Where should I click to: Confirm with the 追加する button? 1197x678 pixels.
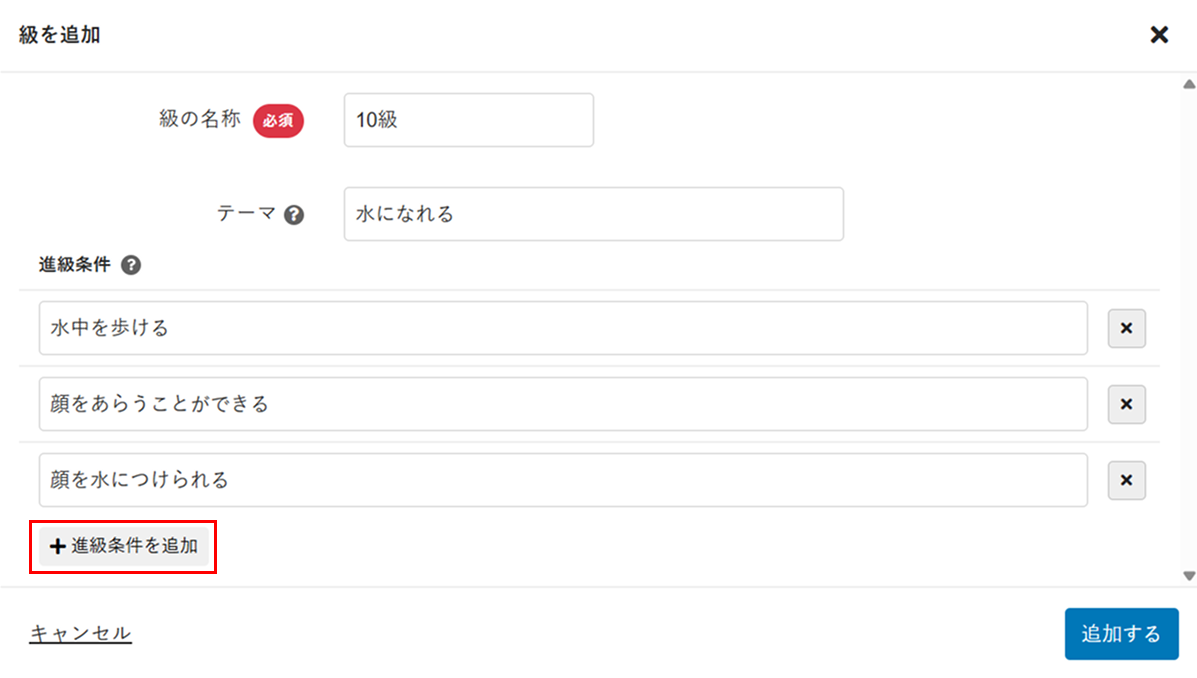coord(1121,634)
